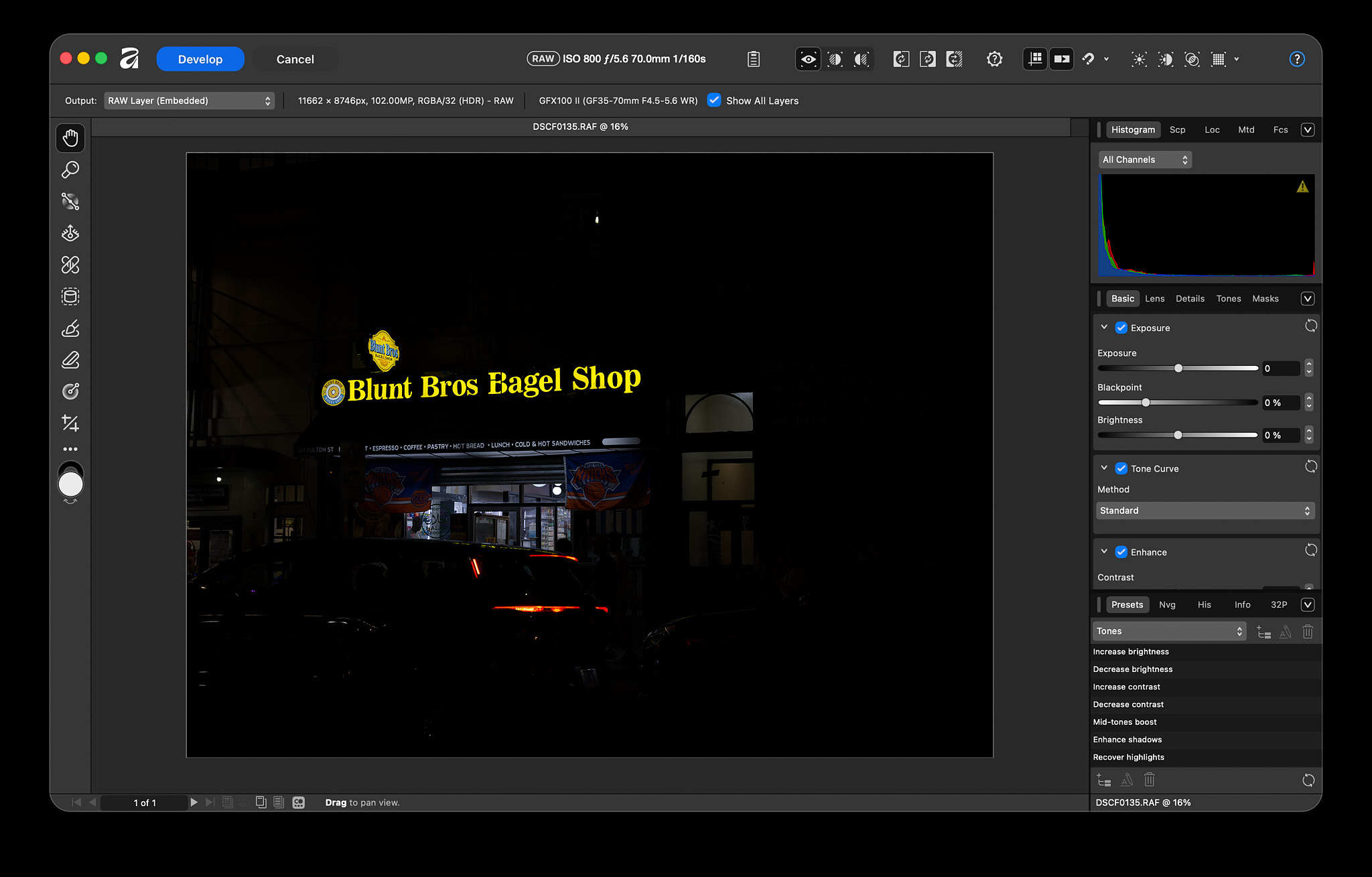Open the Tones preset category dropdown
The height and width of the screenshot is (877, 1372).
[1169, 631]
